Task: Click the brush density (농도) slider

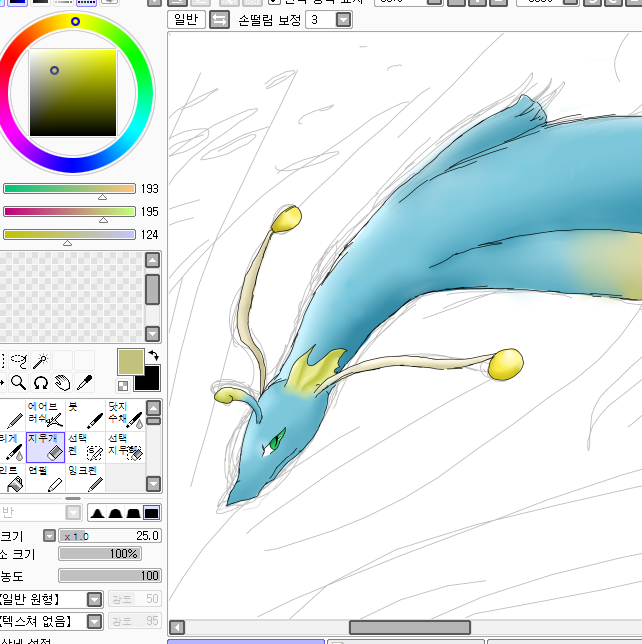Action: [109, 575]
